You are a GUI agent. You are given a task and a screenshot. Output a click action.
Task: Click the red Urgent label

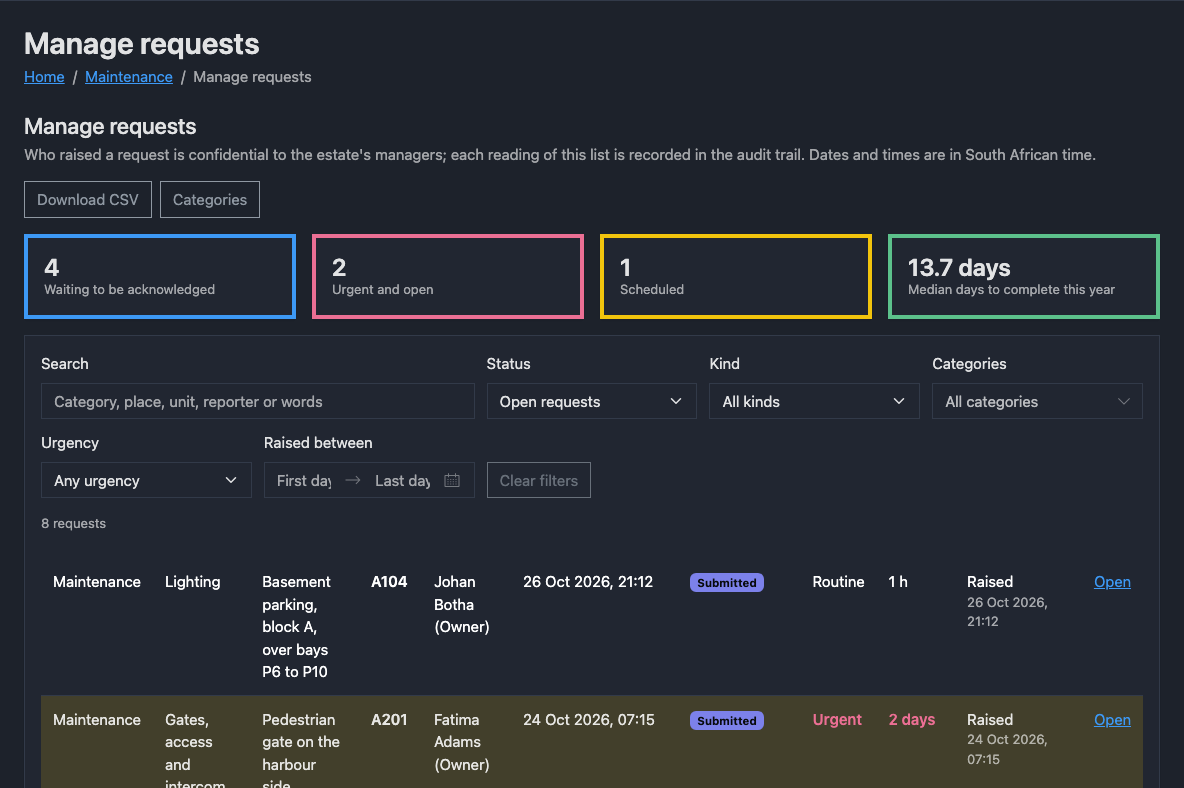pos(837,720)
